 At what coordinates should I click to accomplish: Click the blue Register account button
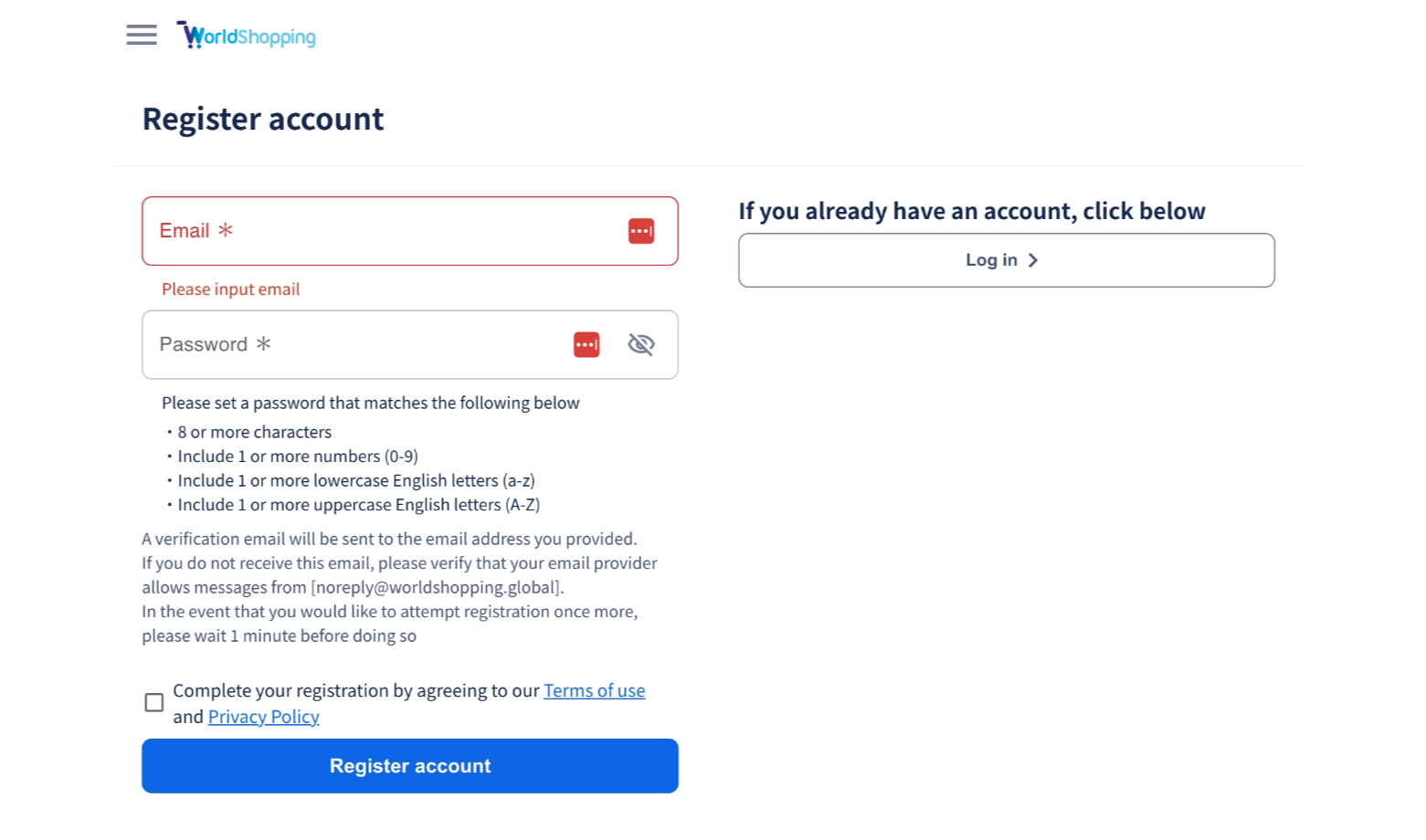pyautogui.click(x=410, y=766)
